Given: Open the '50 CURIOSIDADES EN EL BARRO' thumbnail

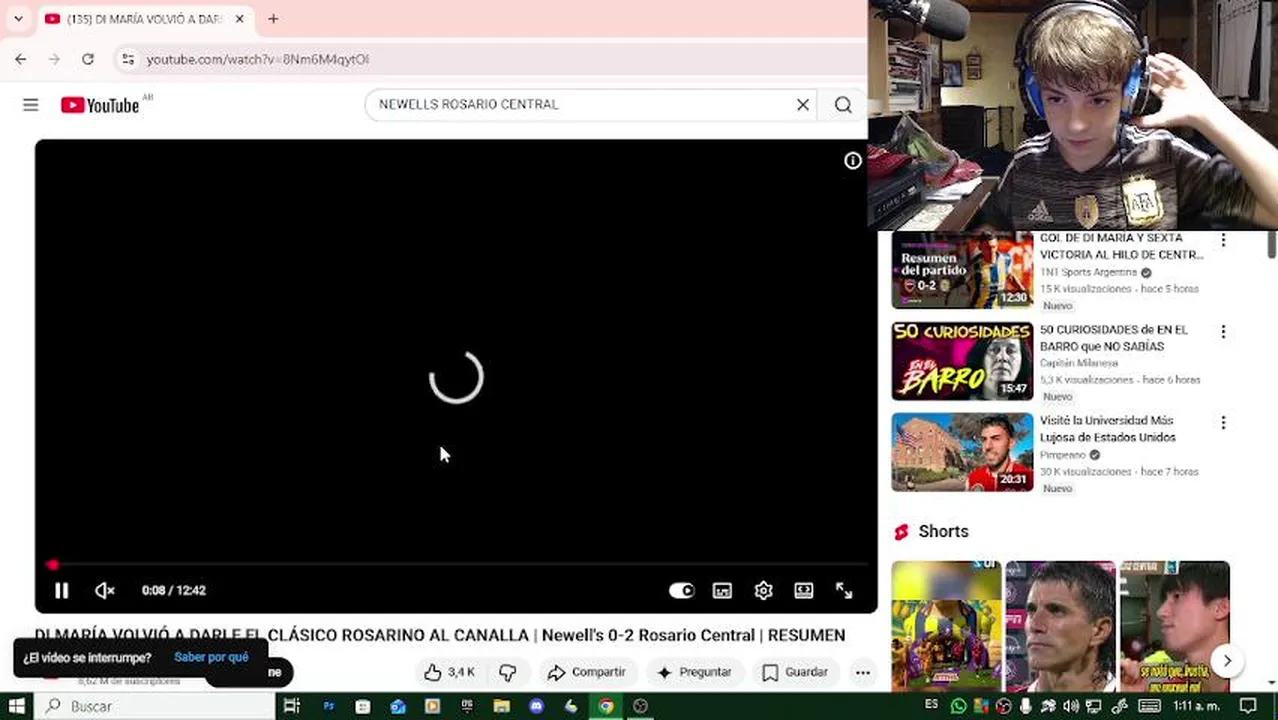Looking at the screenshot, I should [x=962, y=361].
